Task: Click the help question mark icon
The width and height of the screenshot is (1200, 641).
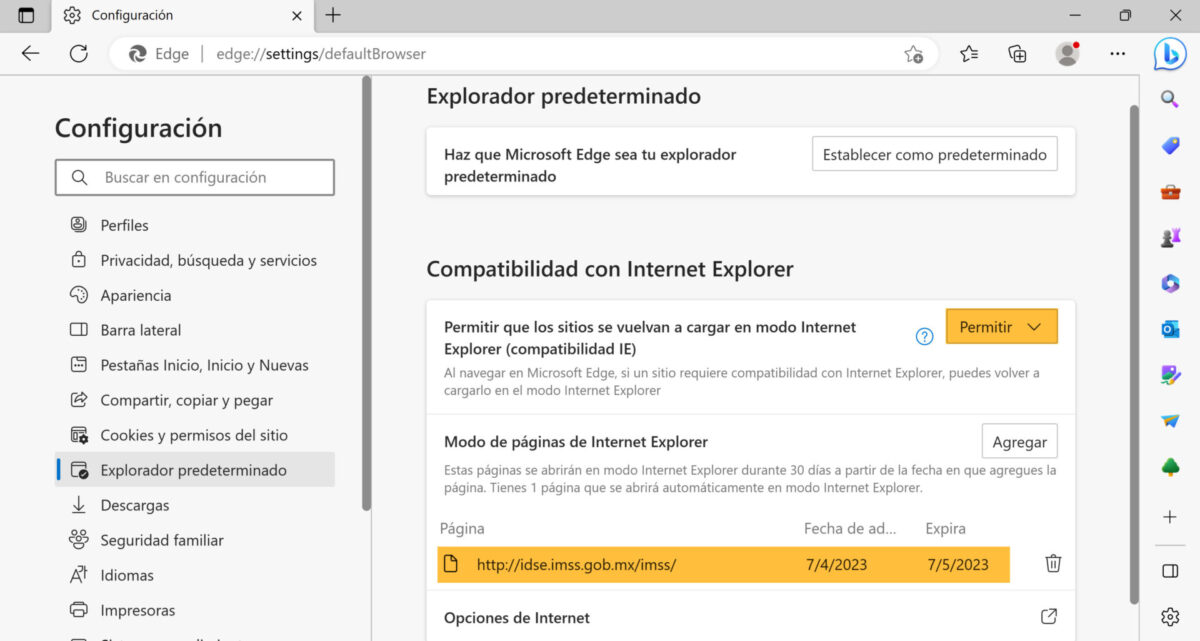Action: tap(924, 336)
